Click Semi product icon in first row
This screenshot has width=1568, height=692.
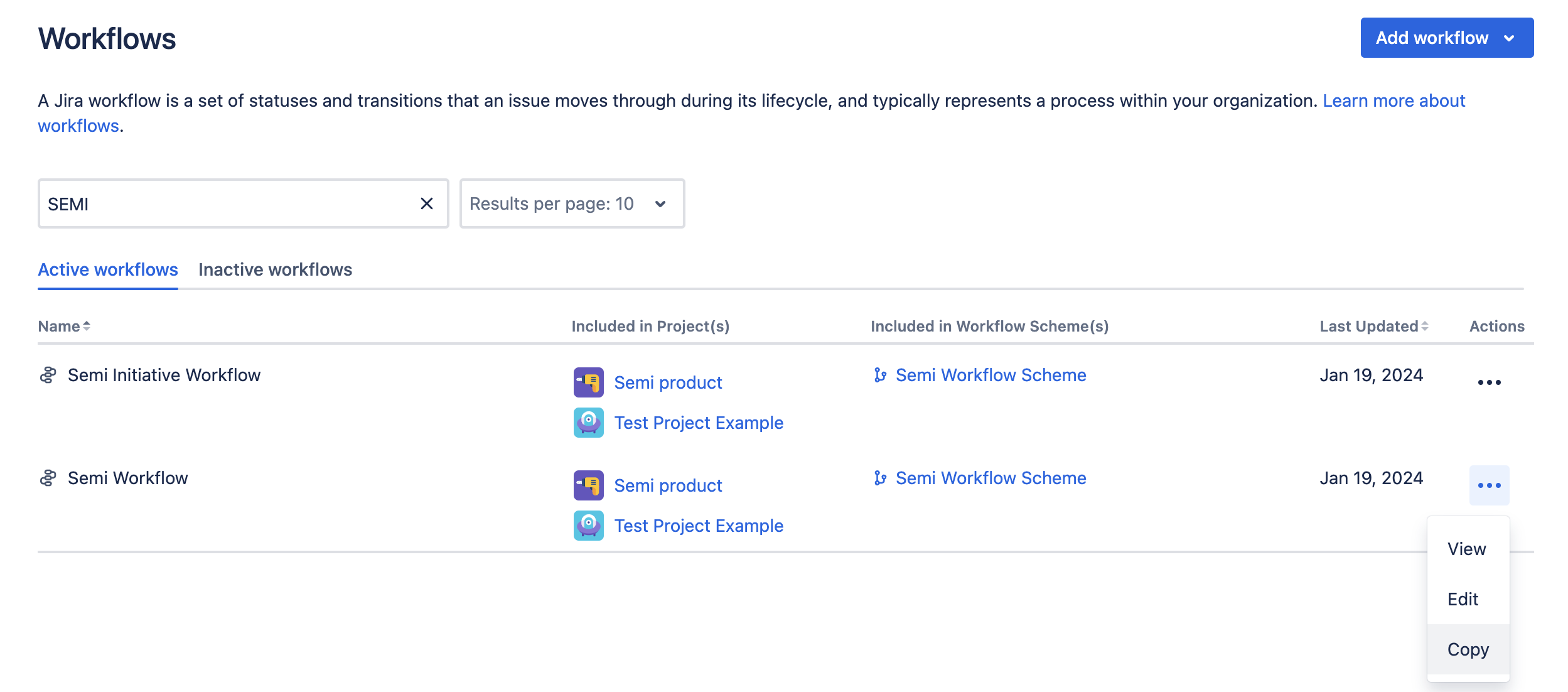click(588, 382)
